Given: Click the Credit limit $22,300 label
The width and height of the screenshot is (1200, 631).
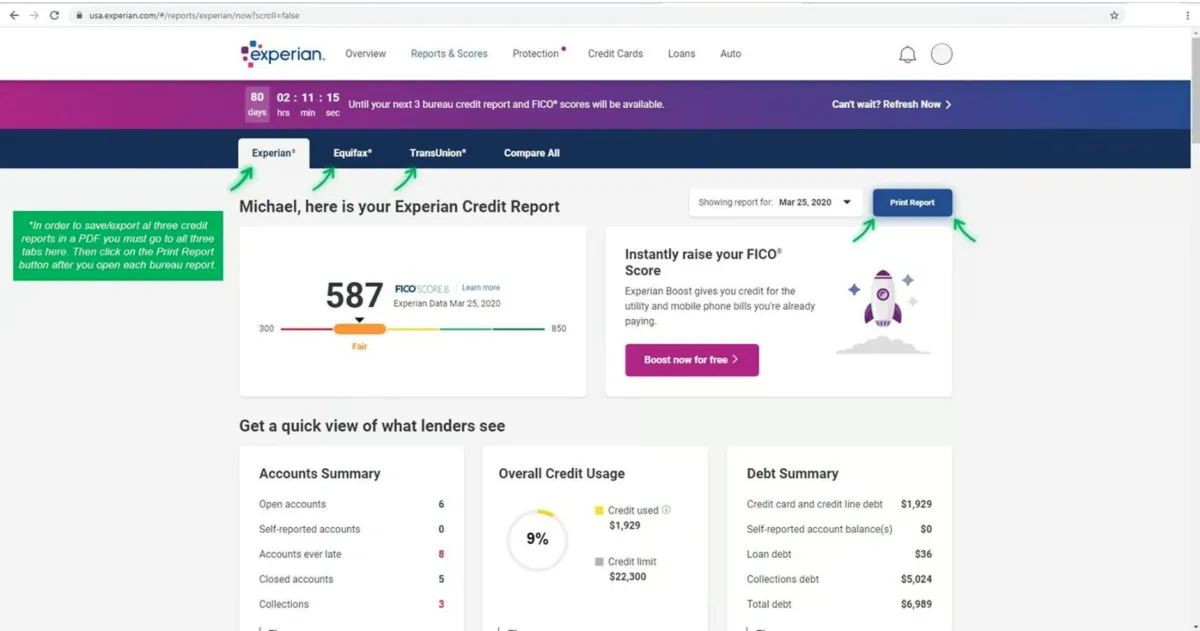Looking at the screenshot, I should (627, 569).
